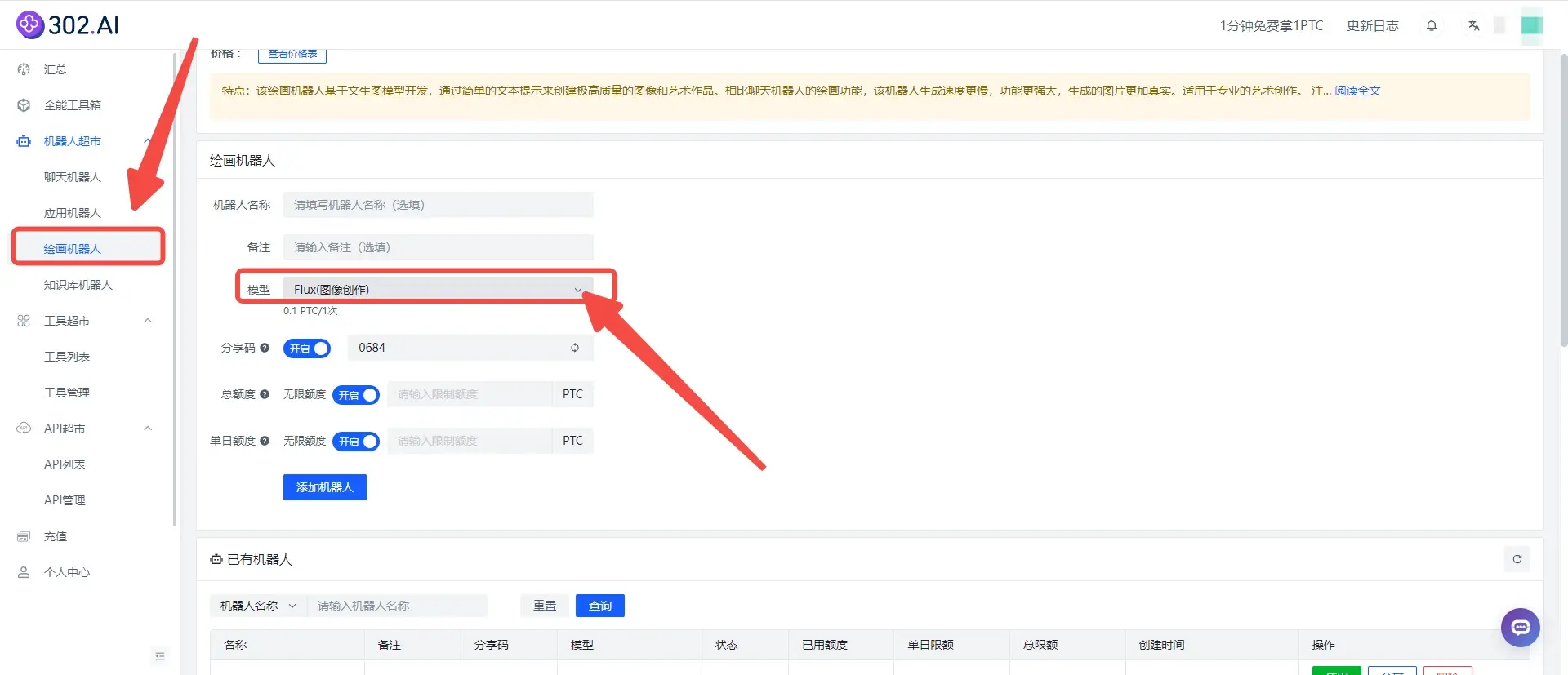Click the 重置 reset button
Screen dimensions: 1568x675
[x=545, y=606]
